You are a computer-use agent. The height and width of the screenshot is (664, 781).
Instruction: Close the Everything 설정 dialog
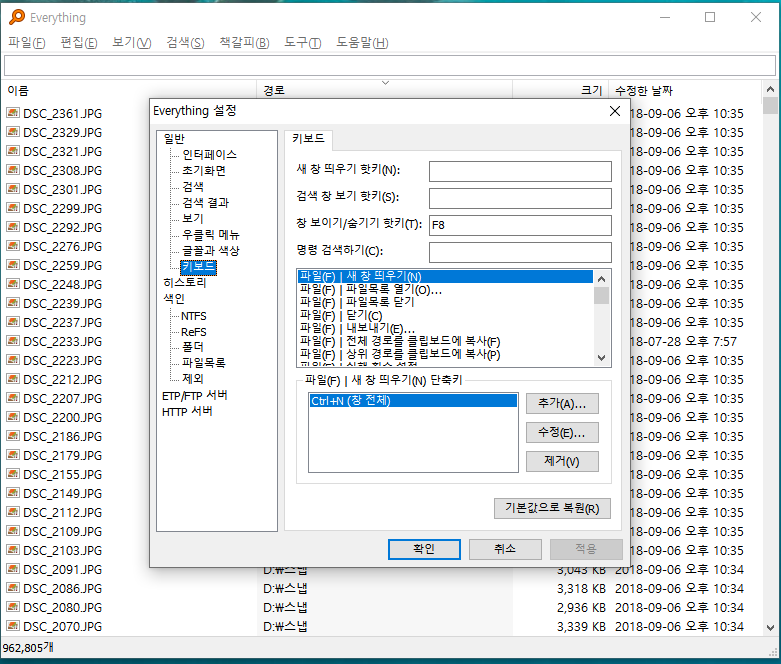click(615, 111)
